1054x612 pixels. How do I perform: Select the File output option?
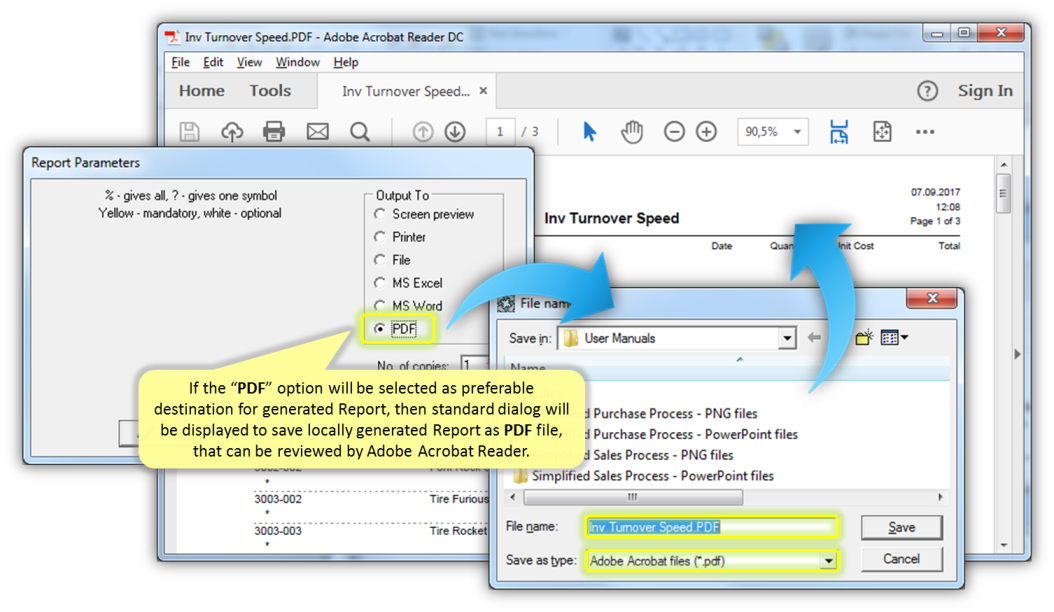tap(393, 260)
